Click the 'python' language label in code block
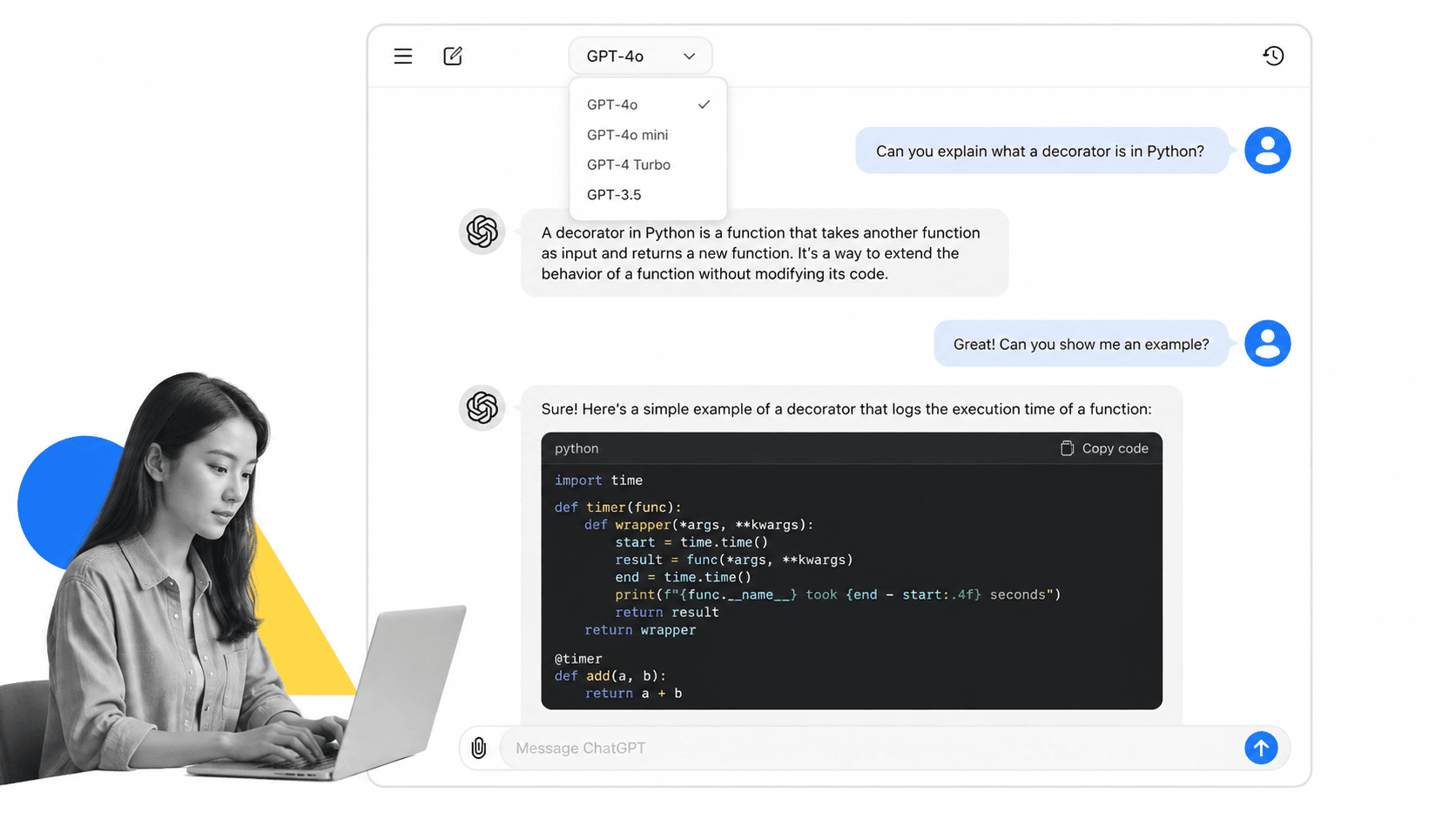1456x819 pixels. [576, 448]
